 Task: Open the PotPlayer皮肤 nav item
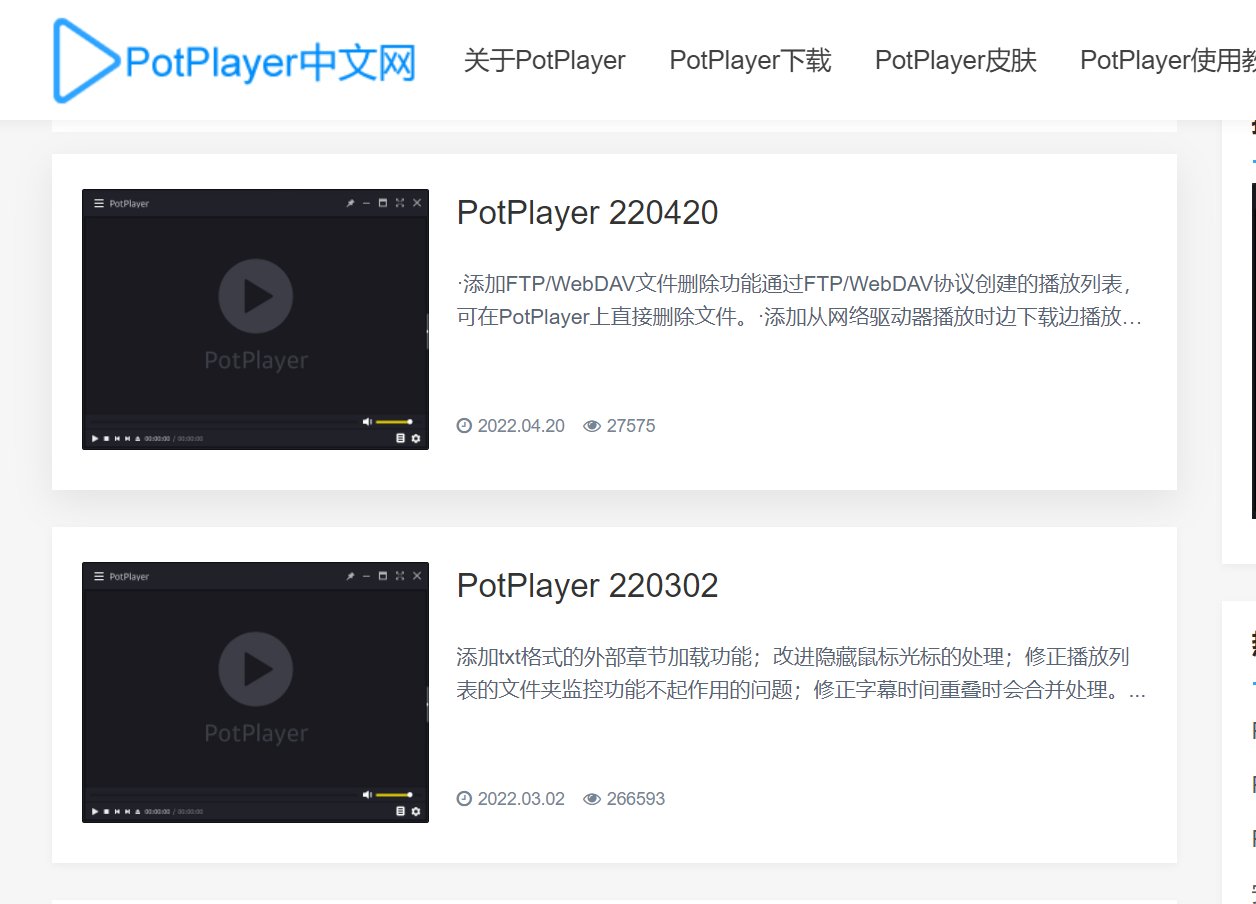pos(955,60)
